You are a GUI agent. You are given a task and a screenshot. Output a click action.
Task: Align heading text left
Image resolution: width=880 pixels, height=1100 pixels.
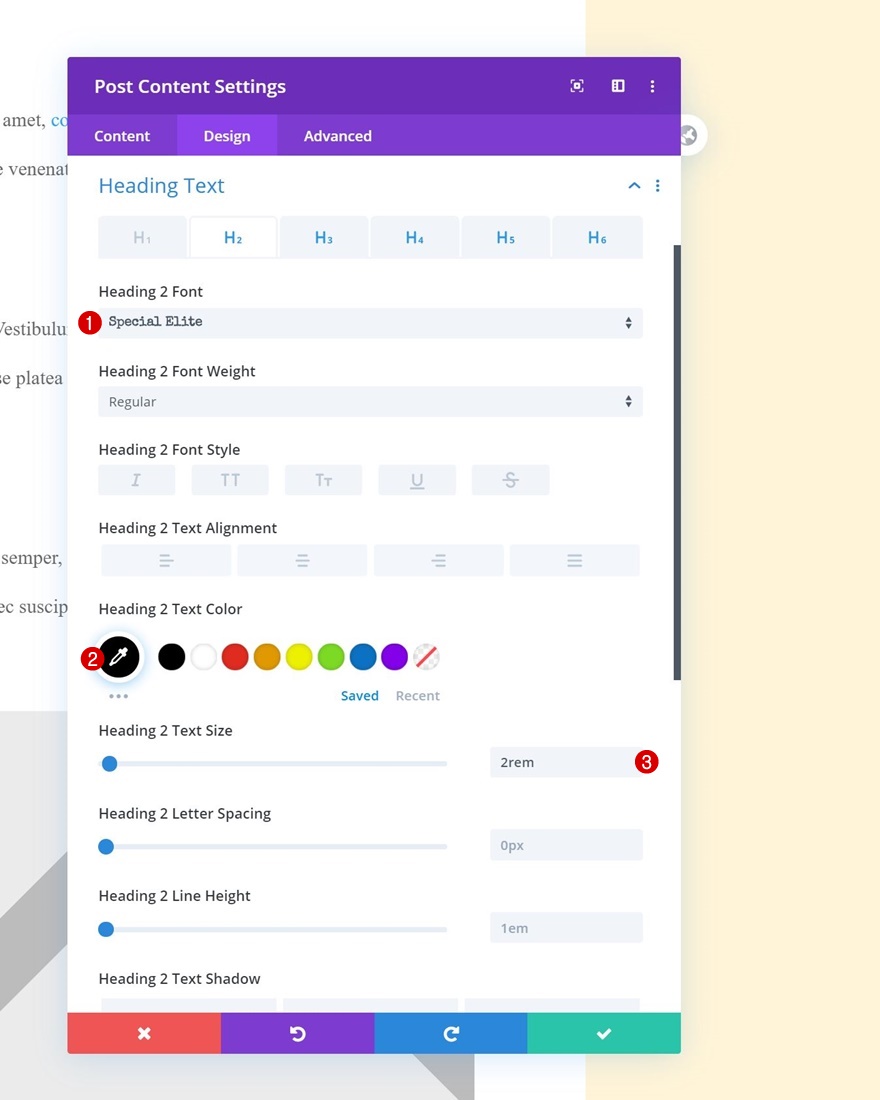166,561
